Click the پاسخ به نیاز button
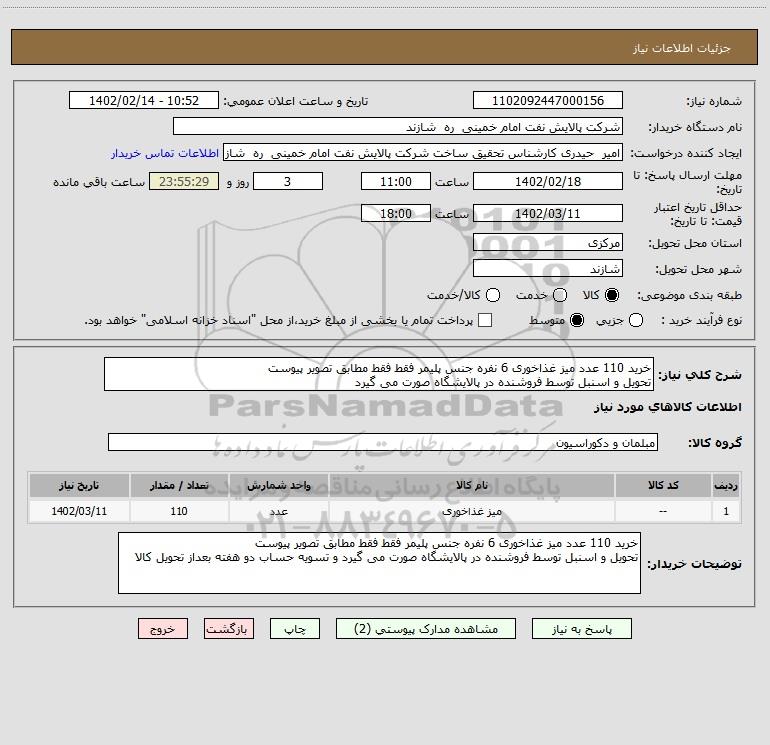This screenshot has height=745, width=770. (581, 629)
